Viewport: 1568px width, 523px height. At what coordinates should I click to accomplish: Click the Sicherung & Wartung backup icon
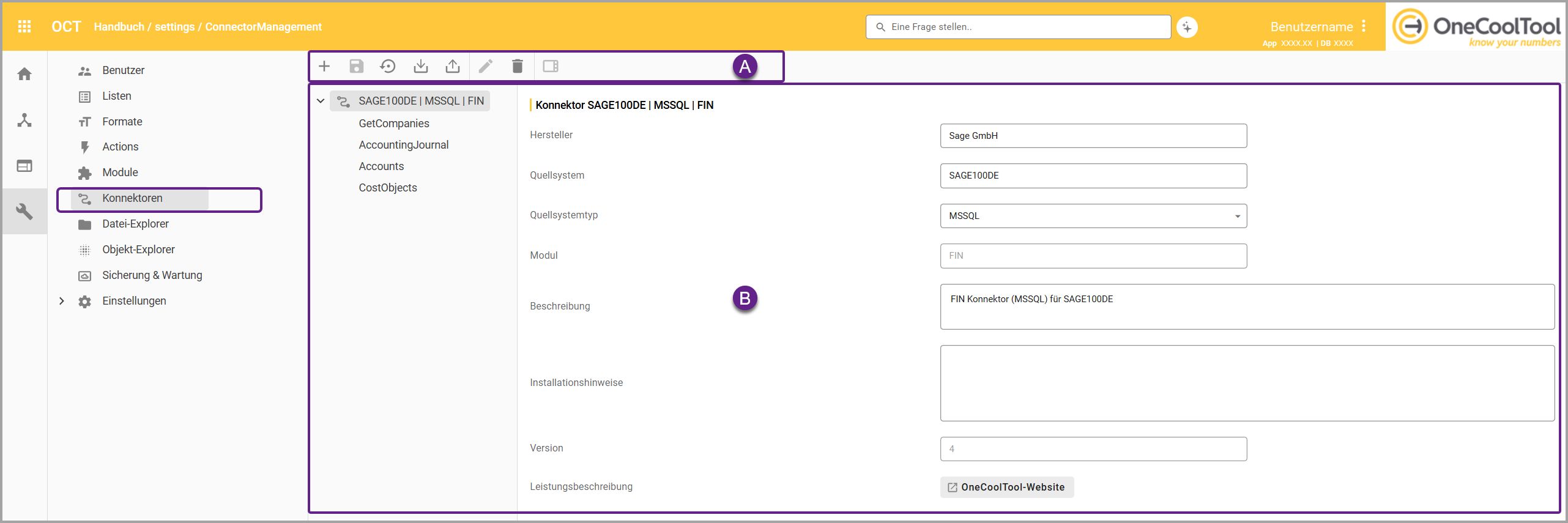[85, 276]
